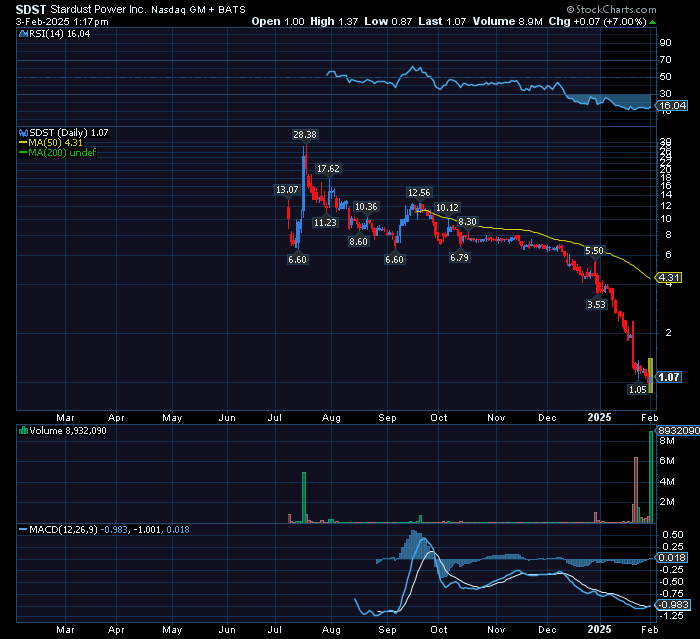Click the 5.50 price label

[x=594, y=251]
